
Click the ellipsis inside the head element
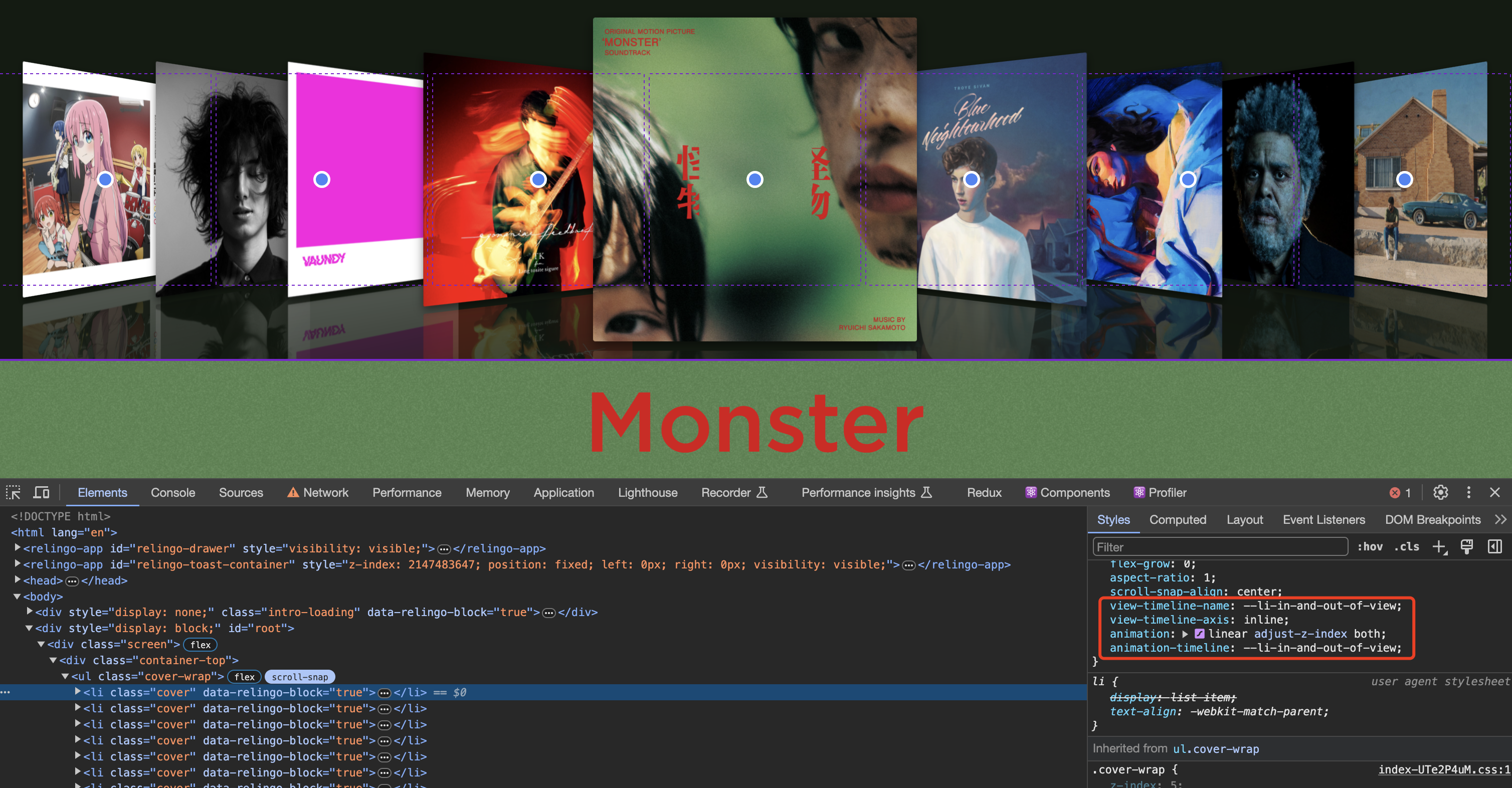72,581
